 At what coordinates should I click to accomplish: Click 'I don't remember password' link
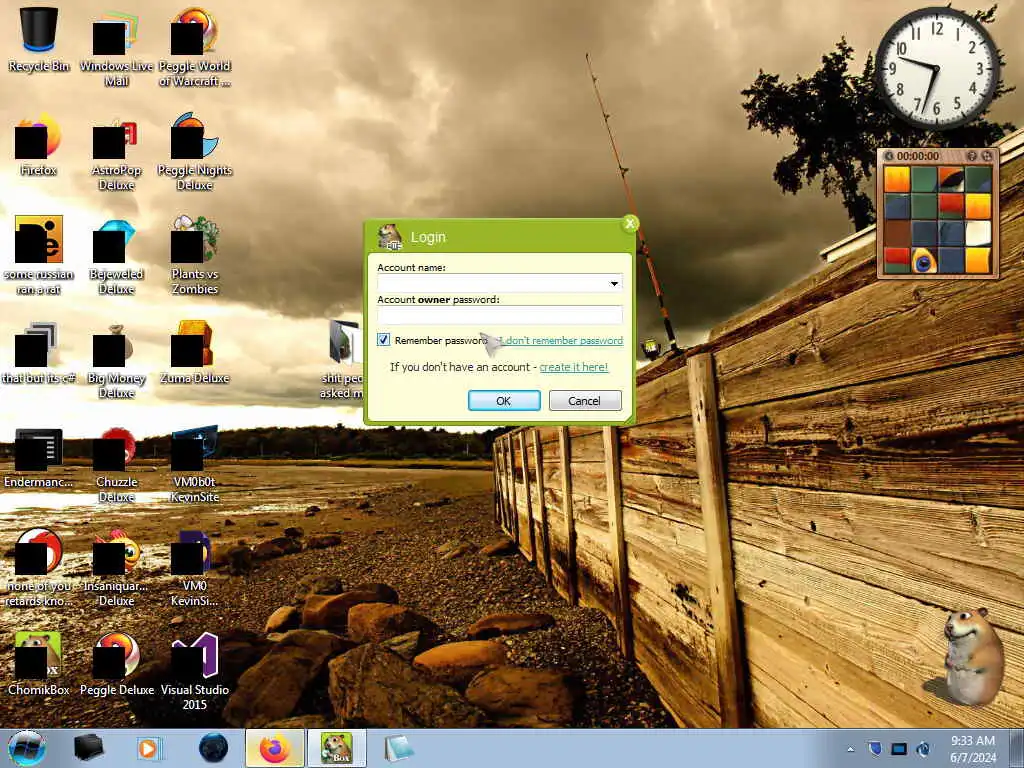click(x=562, y=340)
